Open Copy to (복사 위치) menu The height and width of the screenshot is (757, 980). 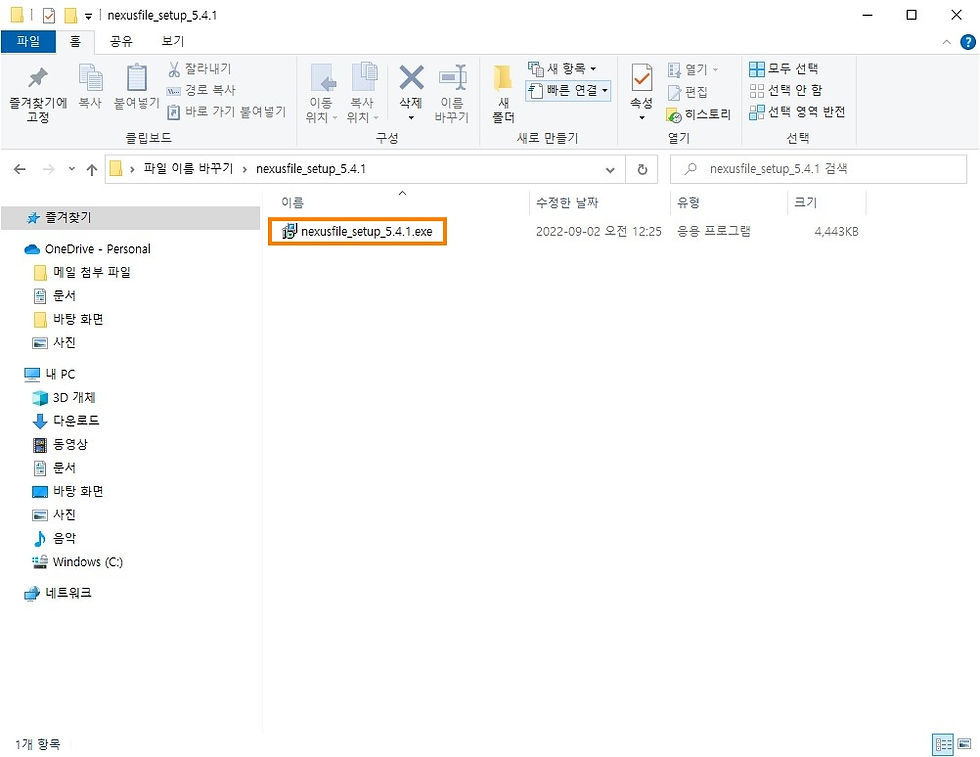362,93
